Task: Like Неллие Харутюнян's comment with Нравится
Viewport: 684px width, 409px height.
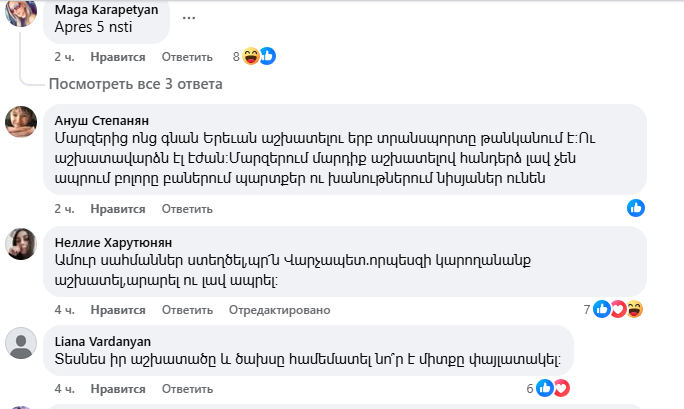Action: pos(118,309)
